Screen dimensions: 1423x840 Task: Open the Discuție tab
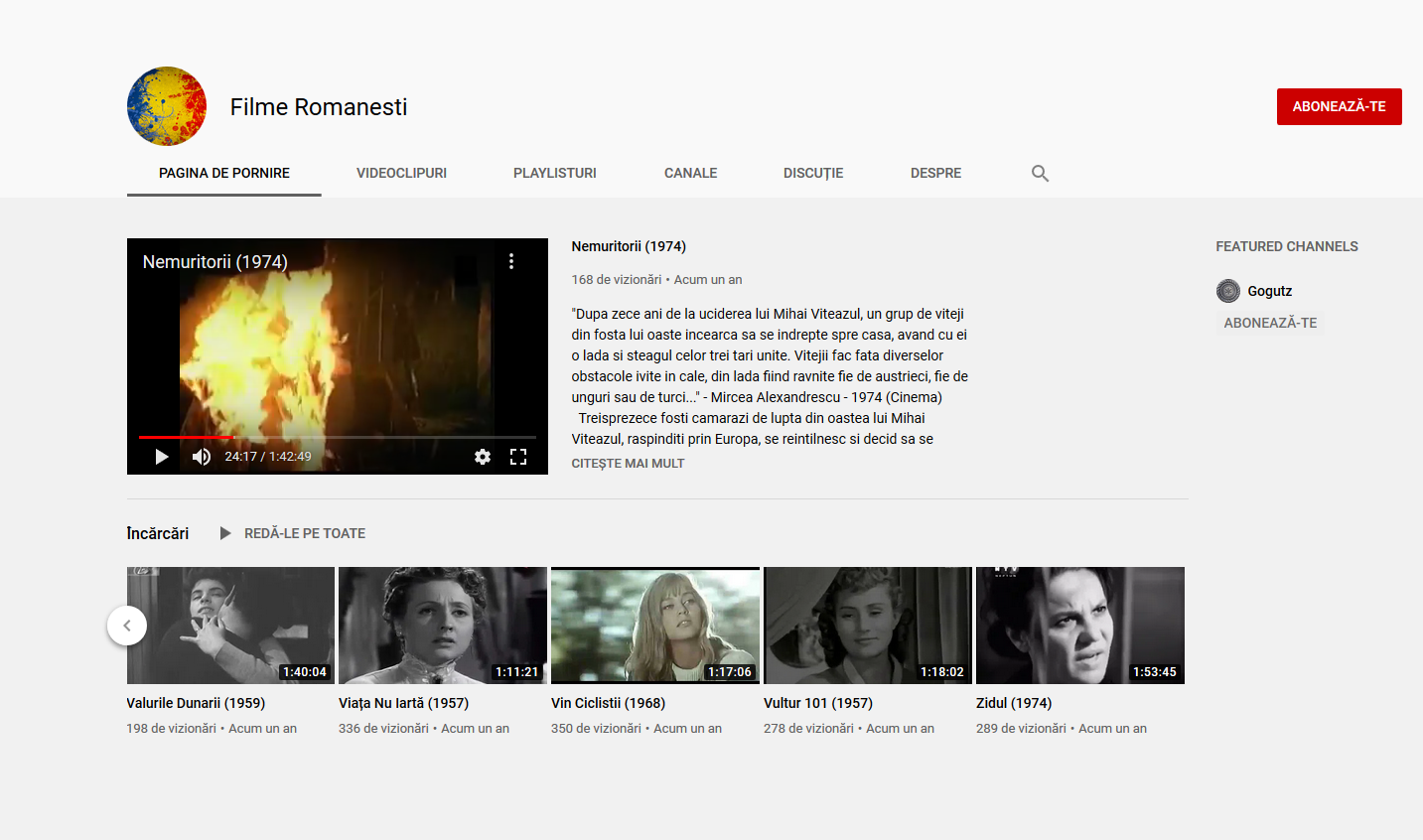[813, 173]
